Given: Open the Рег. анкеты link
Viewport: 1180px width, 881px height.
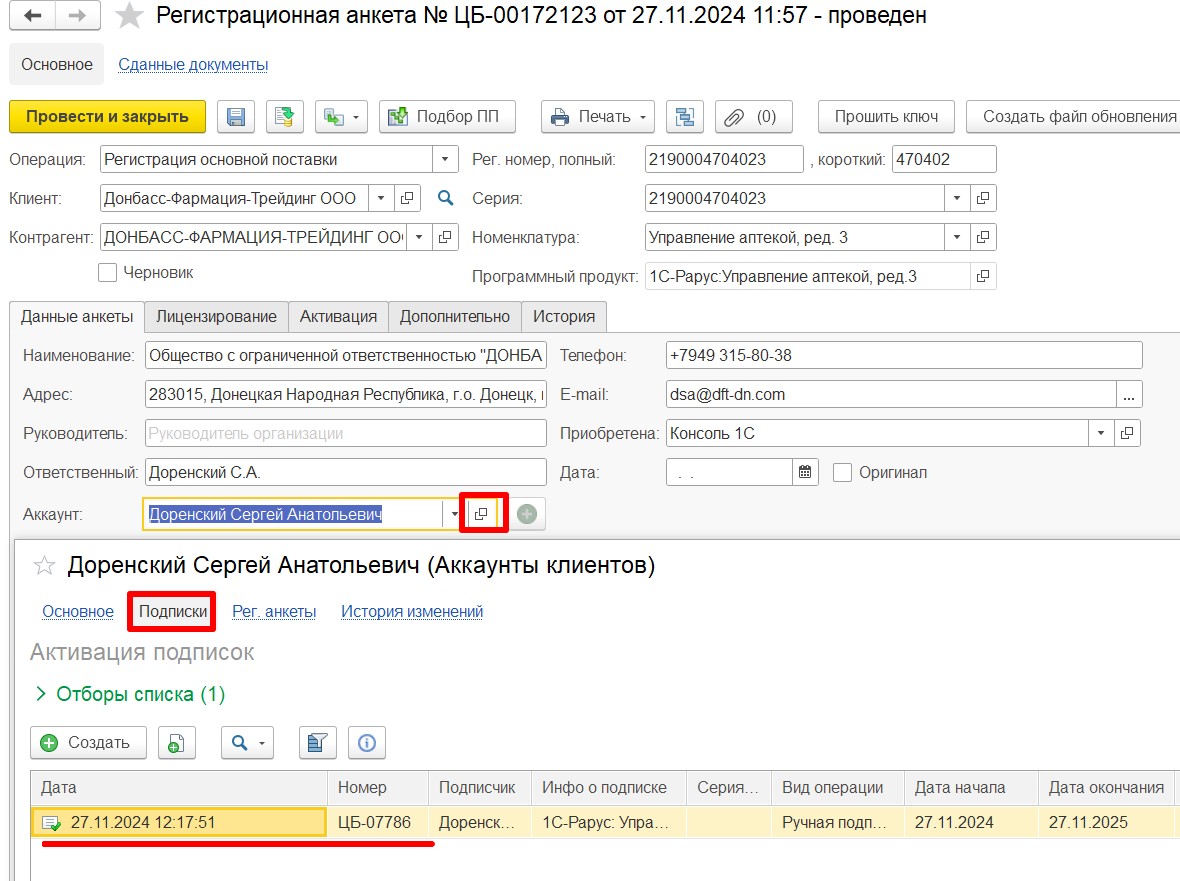Looking at the screenshot, I should pyautogui.click(x=274, y=612).
